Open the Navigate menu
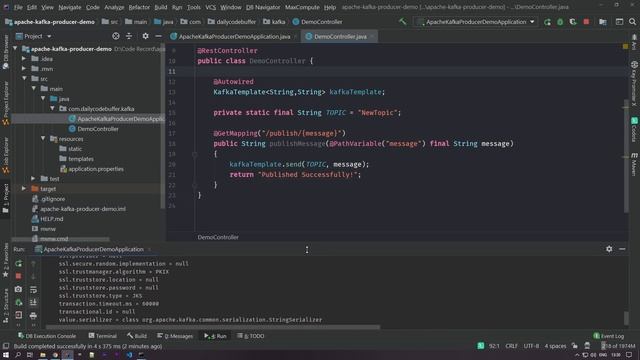 pyautogui.click(x=69, y=7)
